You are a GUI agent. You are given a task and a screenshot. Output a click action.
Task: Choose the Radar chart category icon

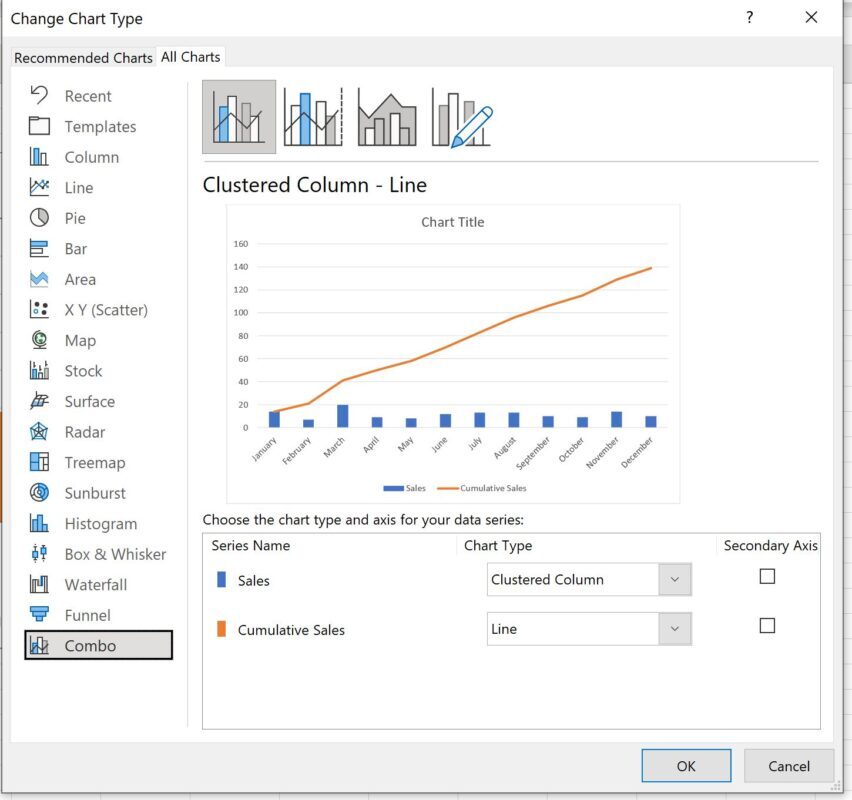pos(39,432)
